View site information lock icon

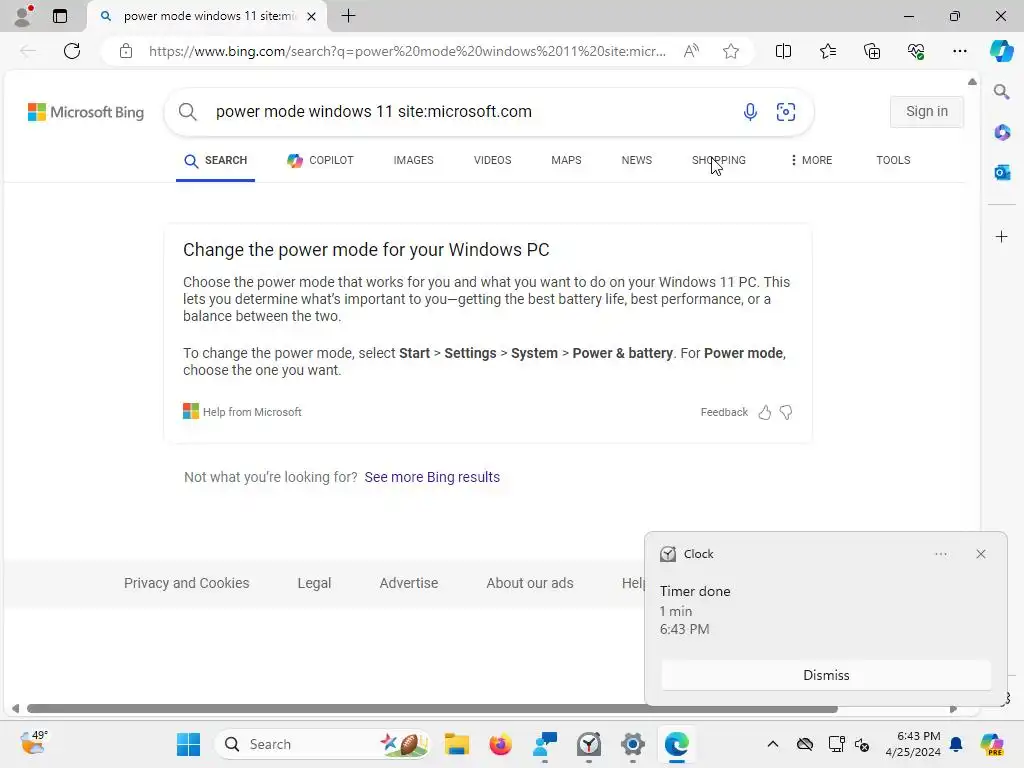tap(126, 51)
